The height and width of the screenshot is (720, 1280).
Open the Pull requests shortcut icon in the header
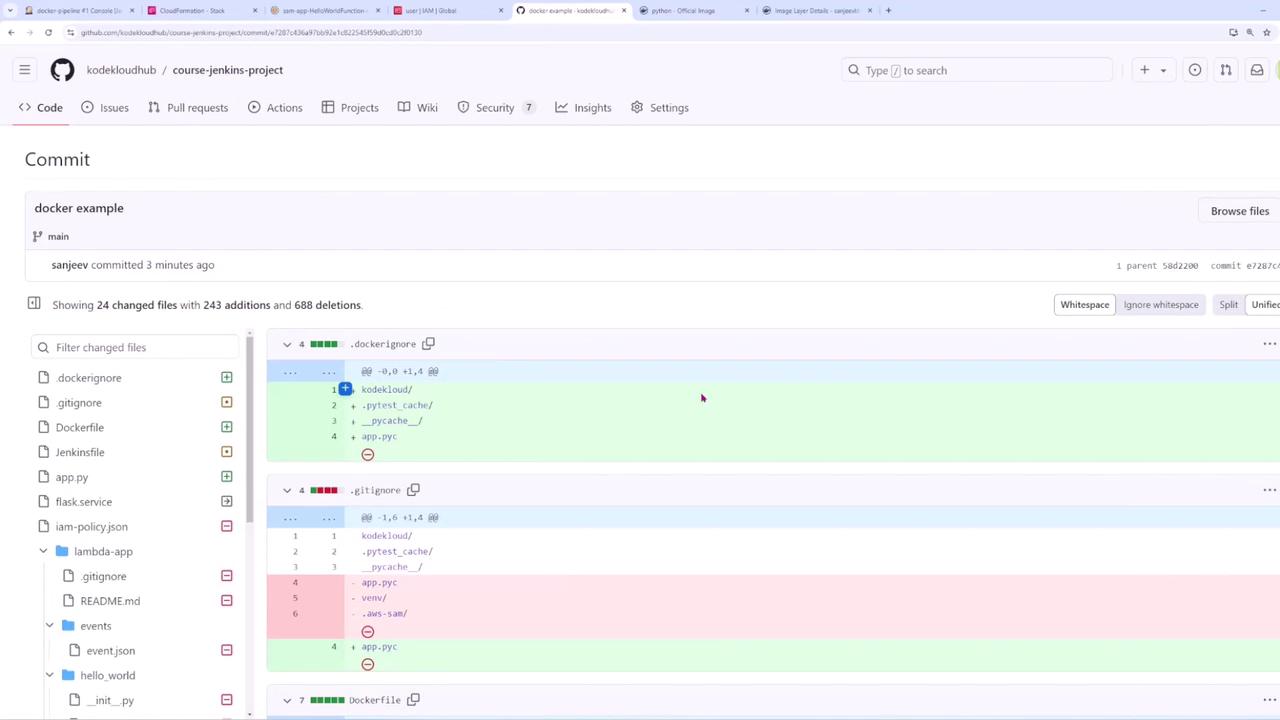tap(1226, 70)
